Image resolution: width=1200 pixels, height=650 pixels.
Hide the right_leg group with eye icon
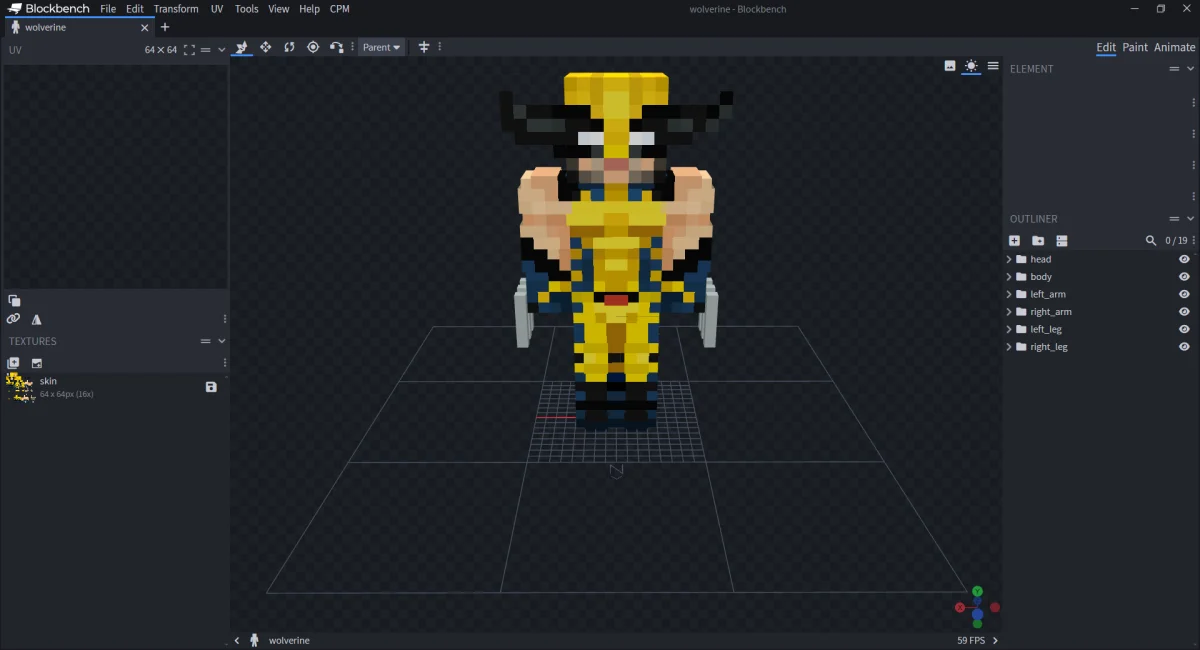pyautogui.click(x=1184, y=347)
